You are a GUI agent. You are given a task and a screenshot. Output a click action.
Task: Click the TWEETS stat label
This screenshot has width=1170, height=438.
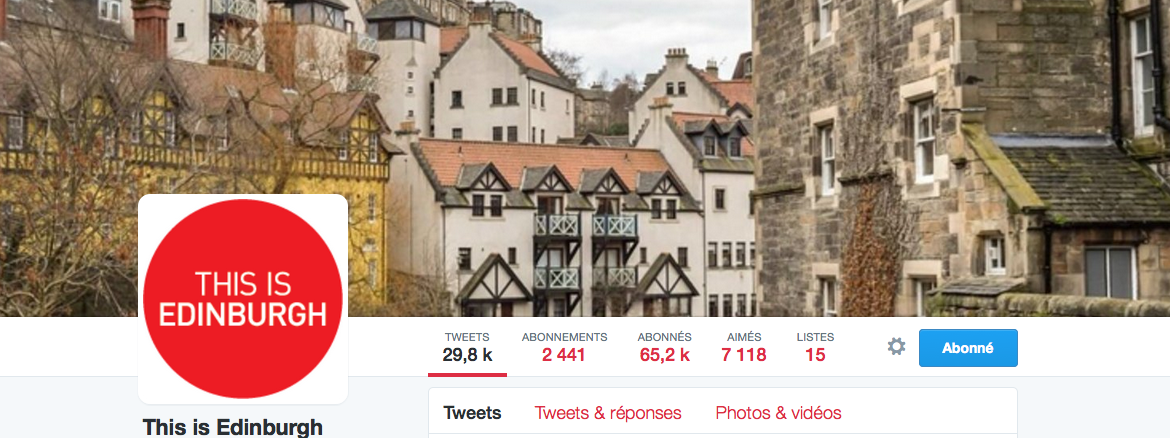click(467, 337)
